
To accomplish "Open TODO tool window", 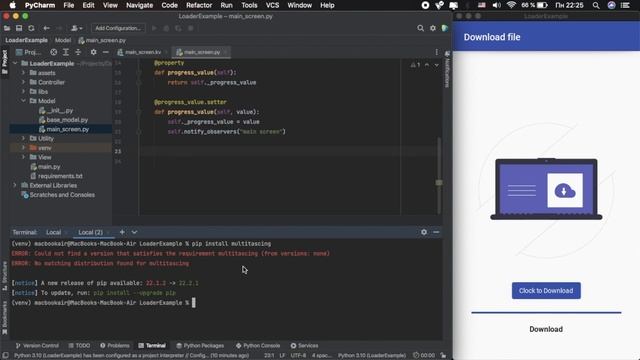I will [79, 345].
